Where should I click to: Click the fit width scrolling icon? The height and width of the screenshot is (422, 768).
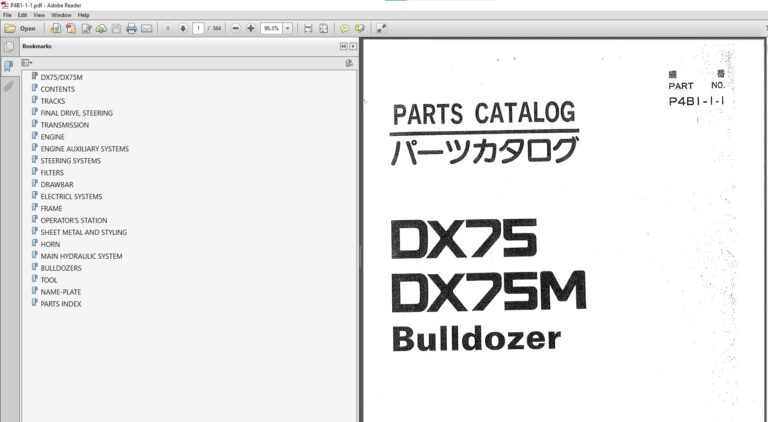coord(308,28)
